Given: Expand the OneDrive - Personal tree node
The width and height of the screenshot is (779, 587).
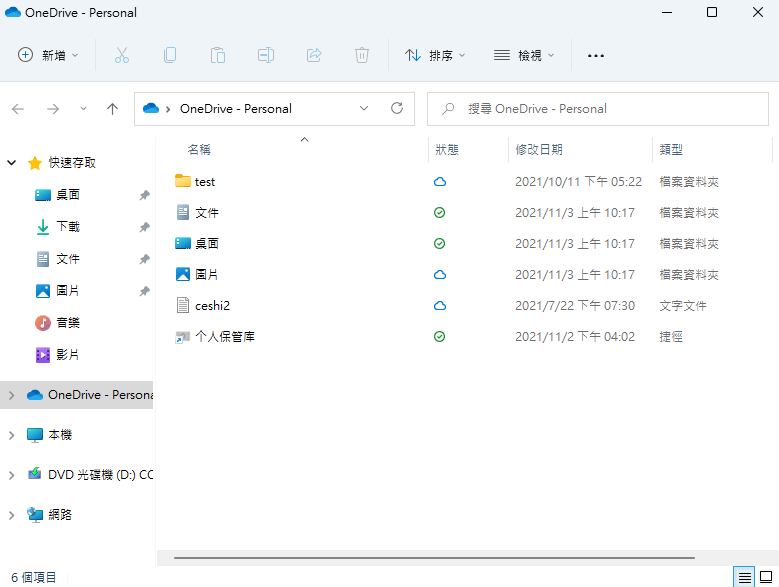Looking at the screenshot, I should click(x=11, y=395).
